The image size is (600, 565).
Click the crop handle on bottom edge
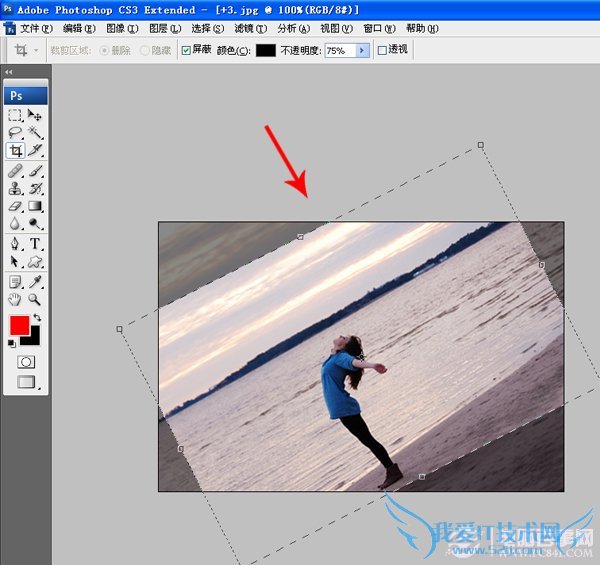click(x=422, y=477)
